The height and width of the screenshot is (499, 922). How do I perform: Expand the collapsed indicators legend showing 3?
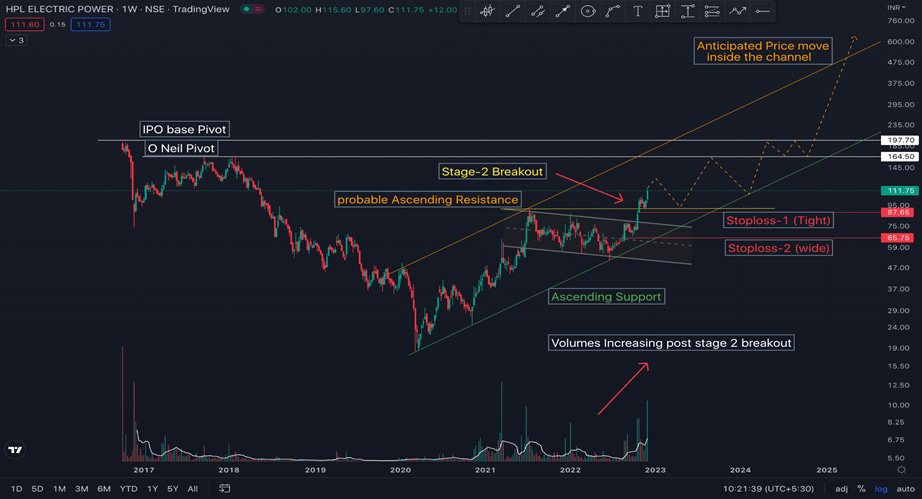pos(16,40)
